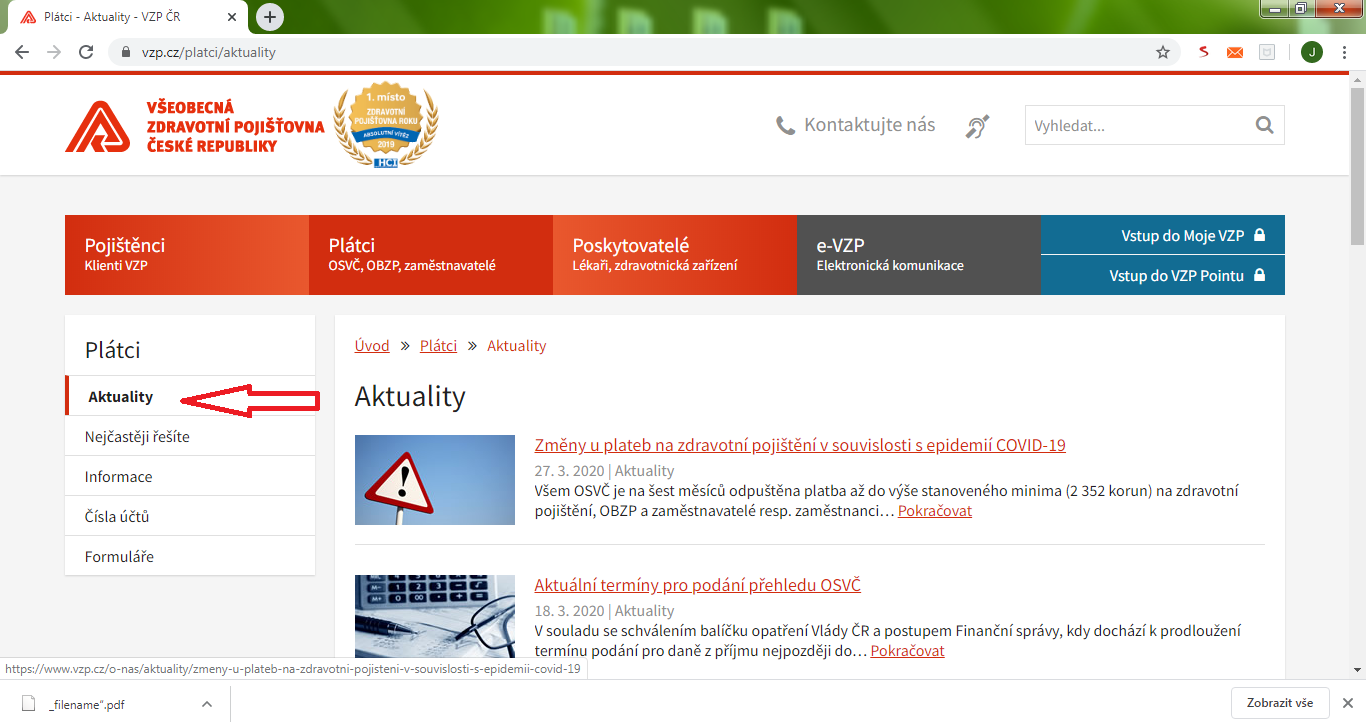Click the VZP logo
Screen dimensions: 1366x728
pyautogui.click(x=195, y=126)
